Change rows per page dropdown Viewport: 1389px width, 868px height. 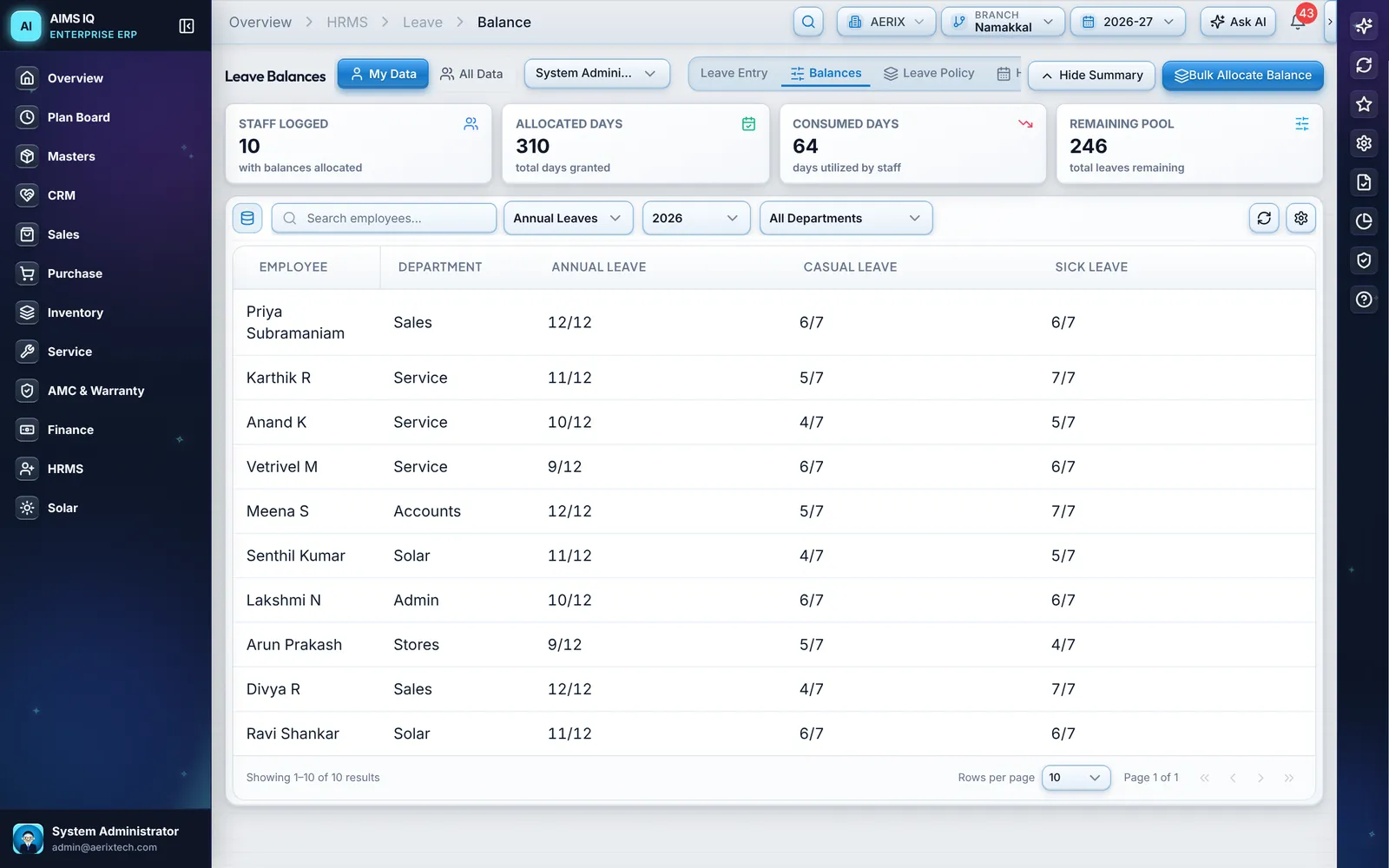(x=1076, y=778)
